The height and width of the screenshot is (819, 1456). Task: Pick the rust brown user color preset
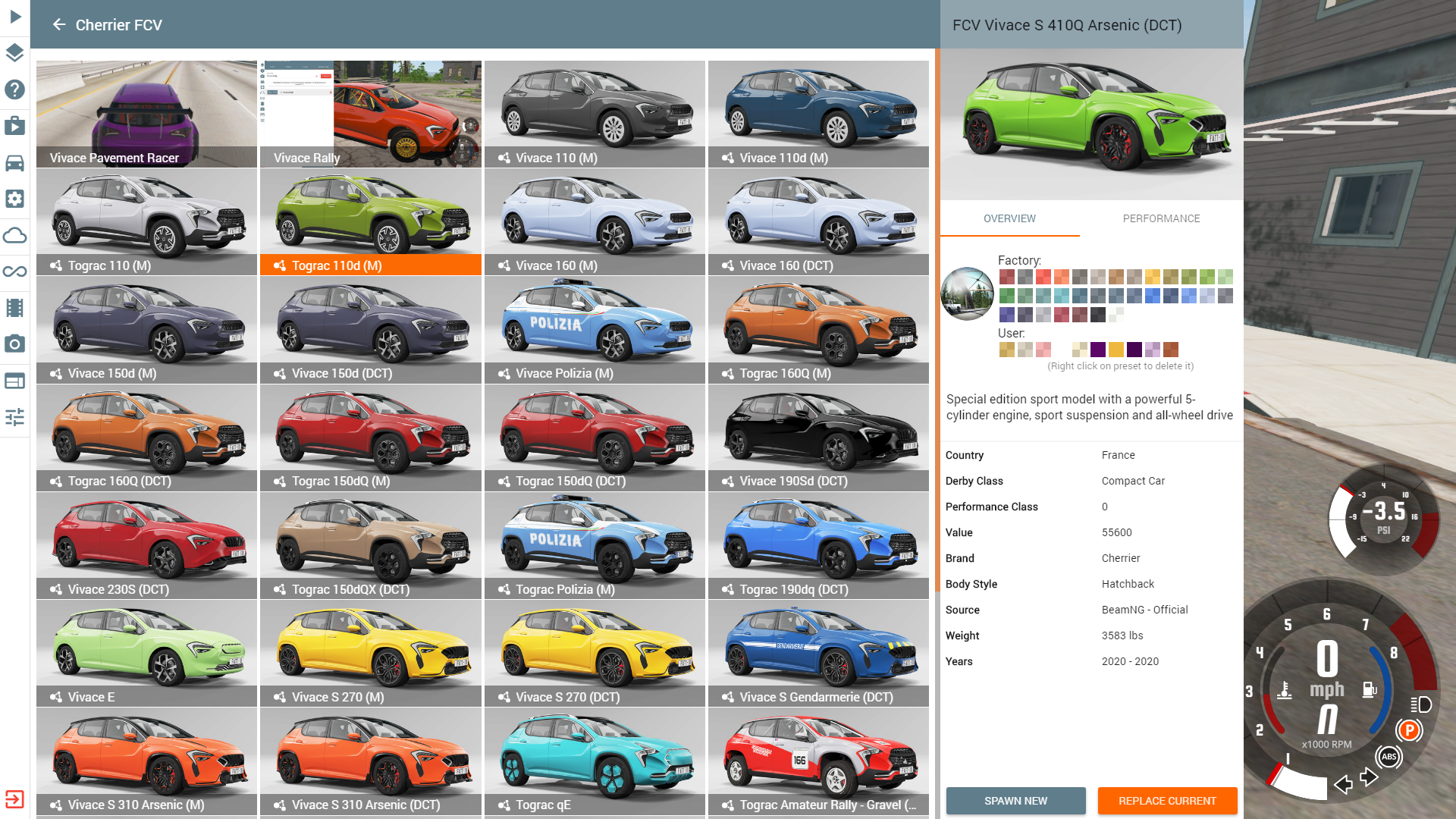coord(1170,350)
